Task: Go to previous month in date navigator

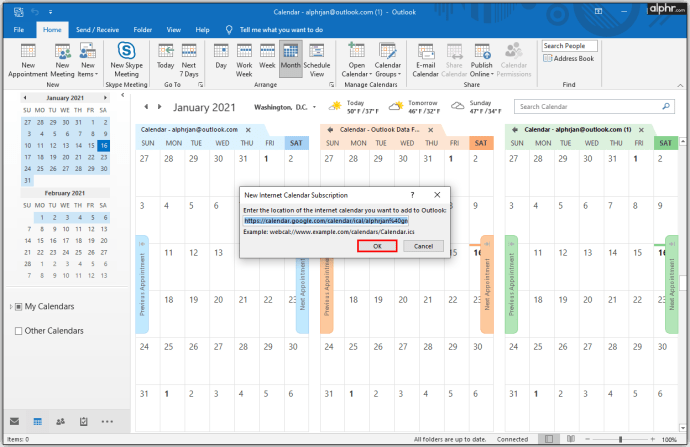Action: pyautogui.click(x=25, y=98)
